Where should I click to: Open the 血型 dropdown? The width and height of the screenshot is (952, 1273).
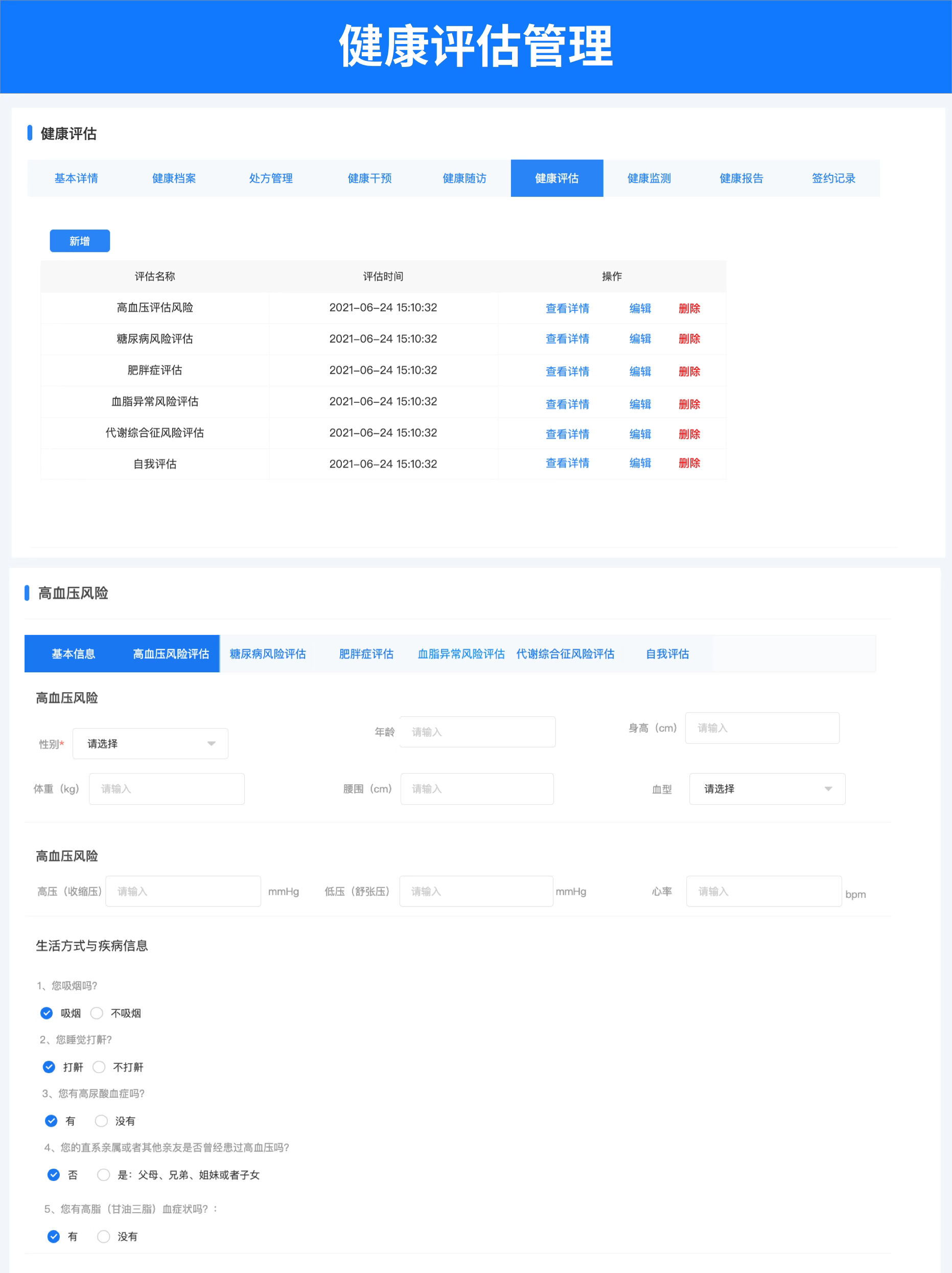(x=768, y=788)
